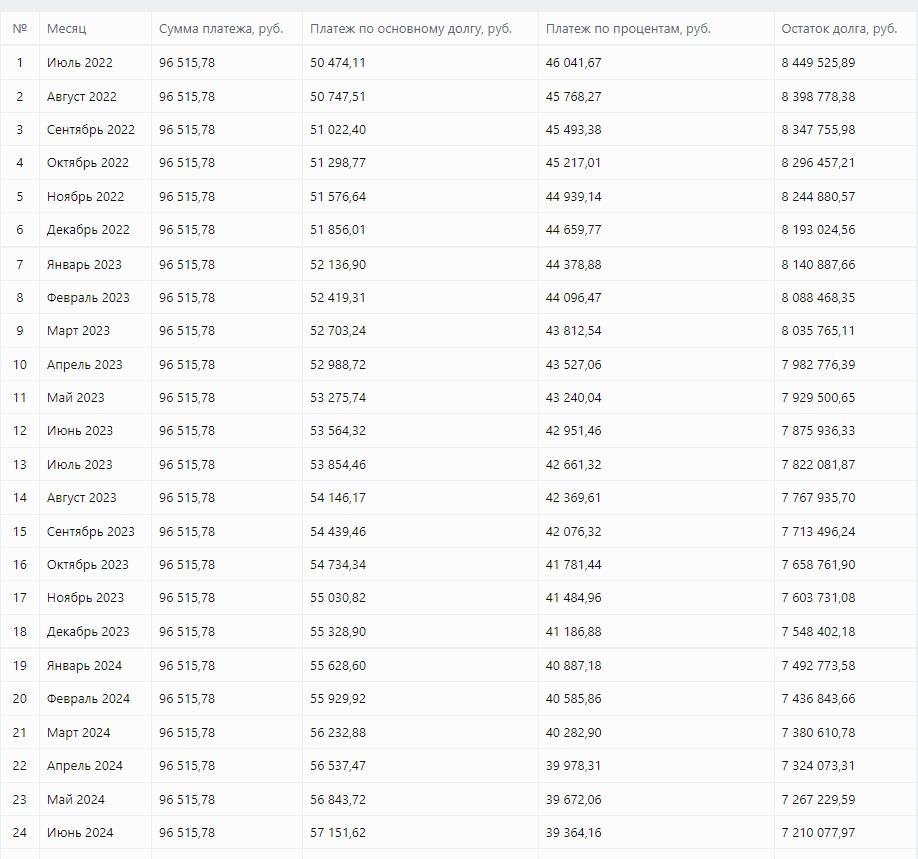
Task: Select the 'Март 2023' month cell
Action: [x=78, y=331]
